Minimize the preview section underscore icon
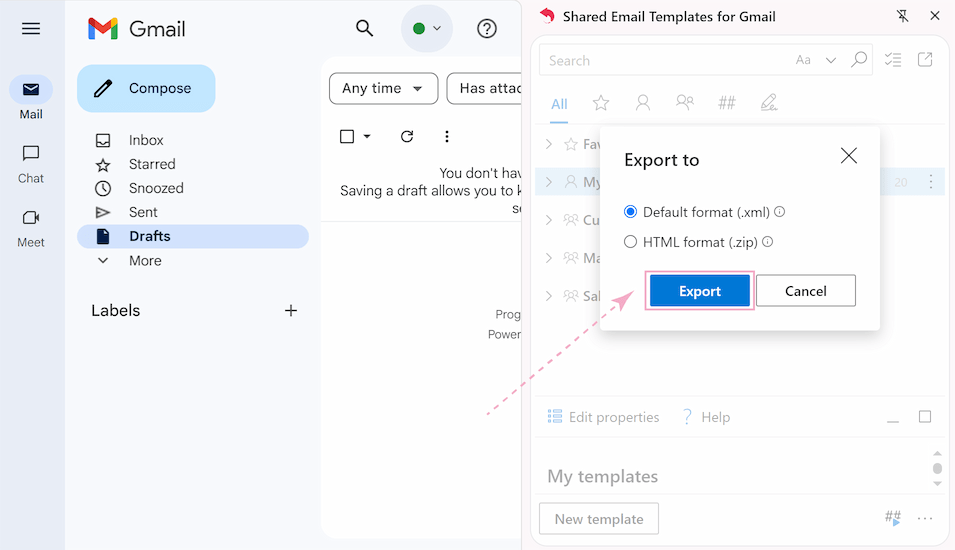Screen dimensions: 955x550 (893, 420)
